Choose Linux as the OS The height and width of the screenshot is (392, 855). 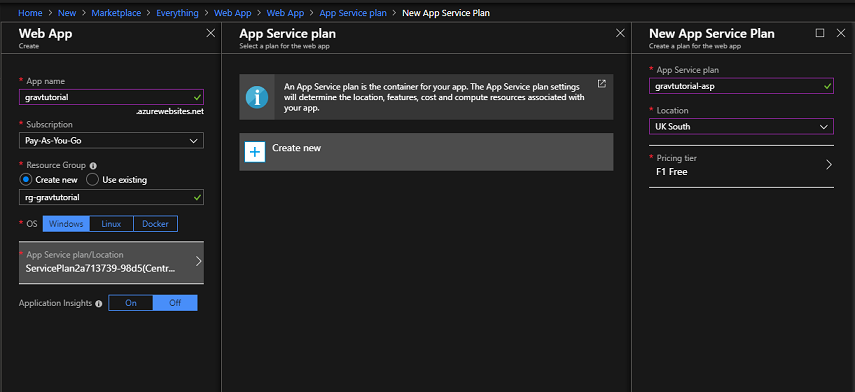(111, 224)
